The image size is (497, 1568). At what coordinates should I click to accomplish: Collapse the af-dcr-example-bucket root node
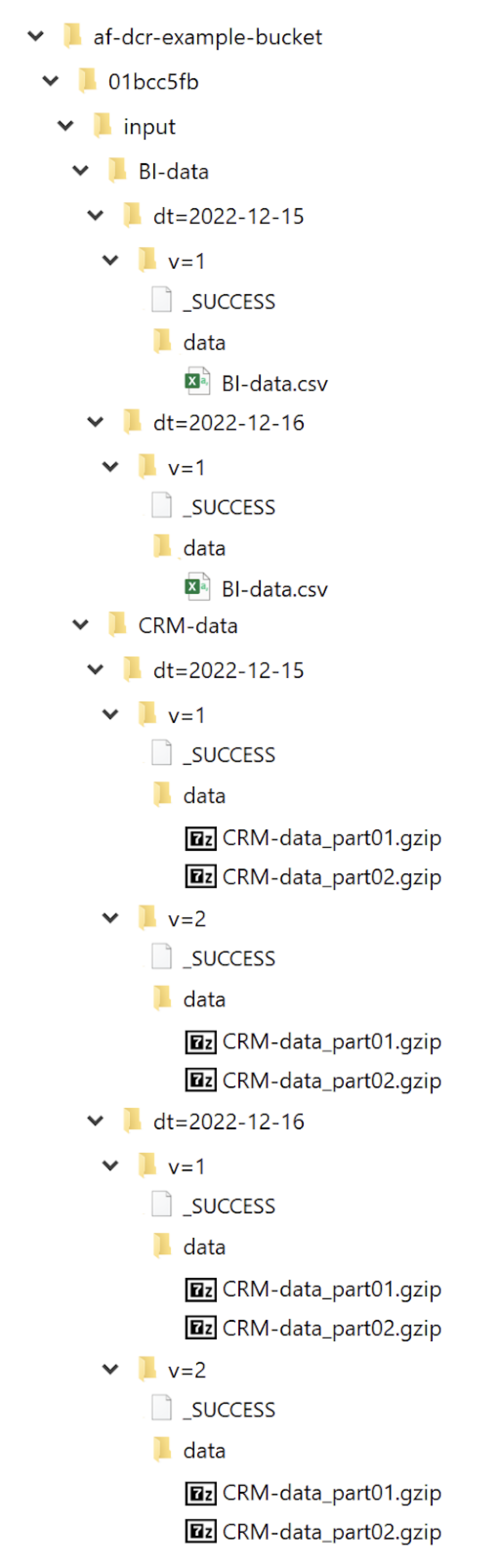coord(36,36)
